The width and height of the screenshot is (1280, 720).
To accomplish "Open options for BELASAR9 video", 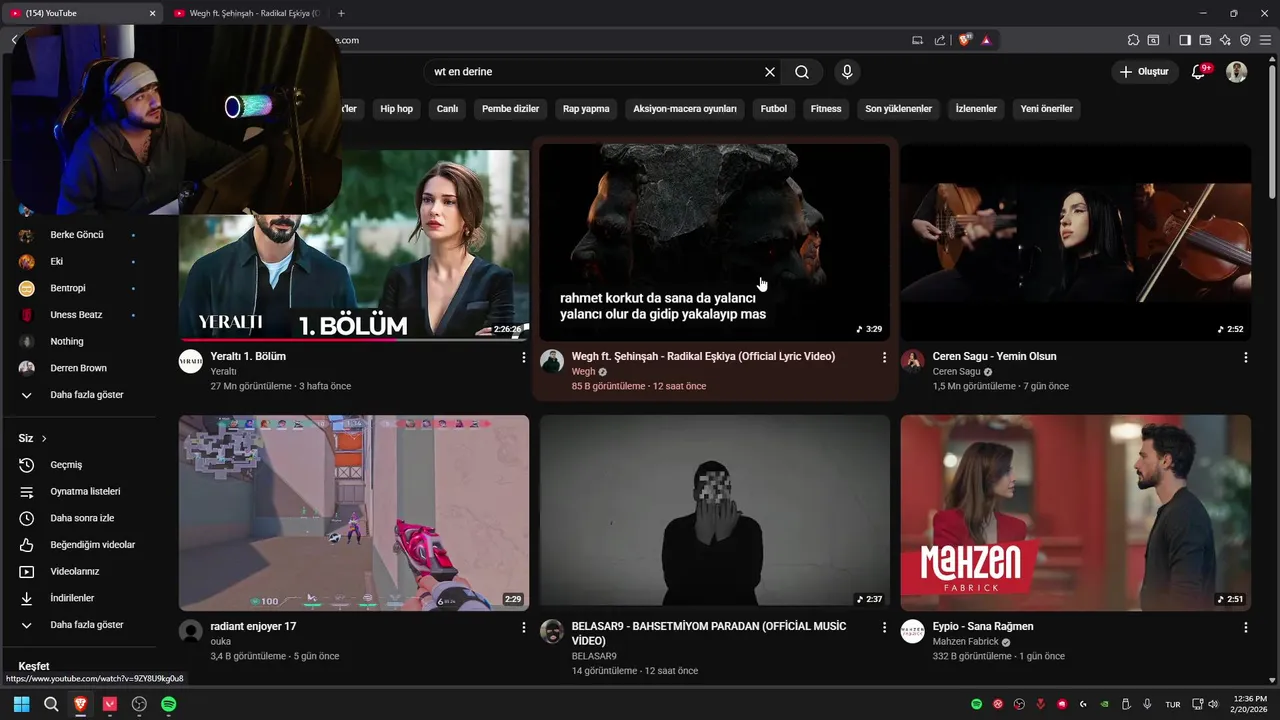I will (x=884, y=627).
